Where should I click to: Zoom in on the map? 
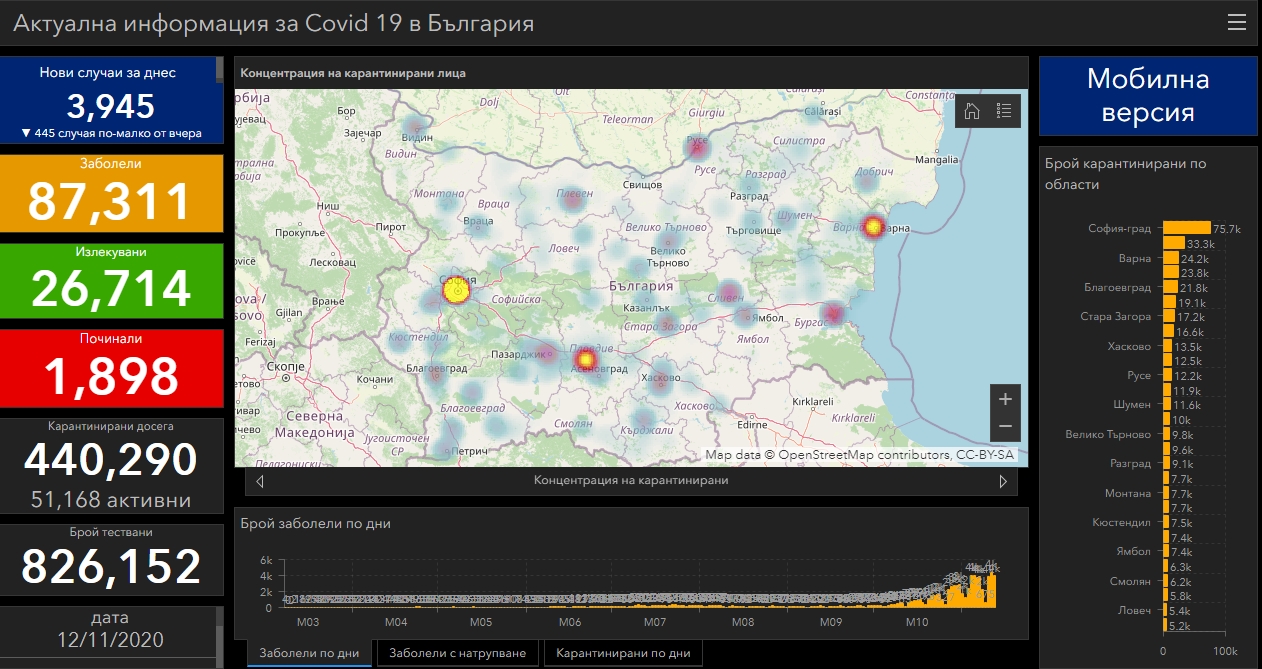[x=1005, y=399]
